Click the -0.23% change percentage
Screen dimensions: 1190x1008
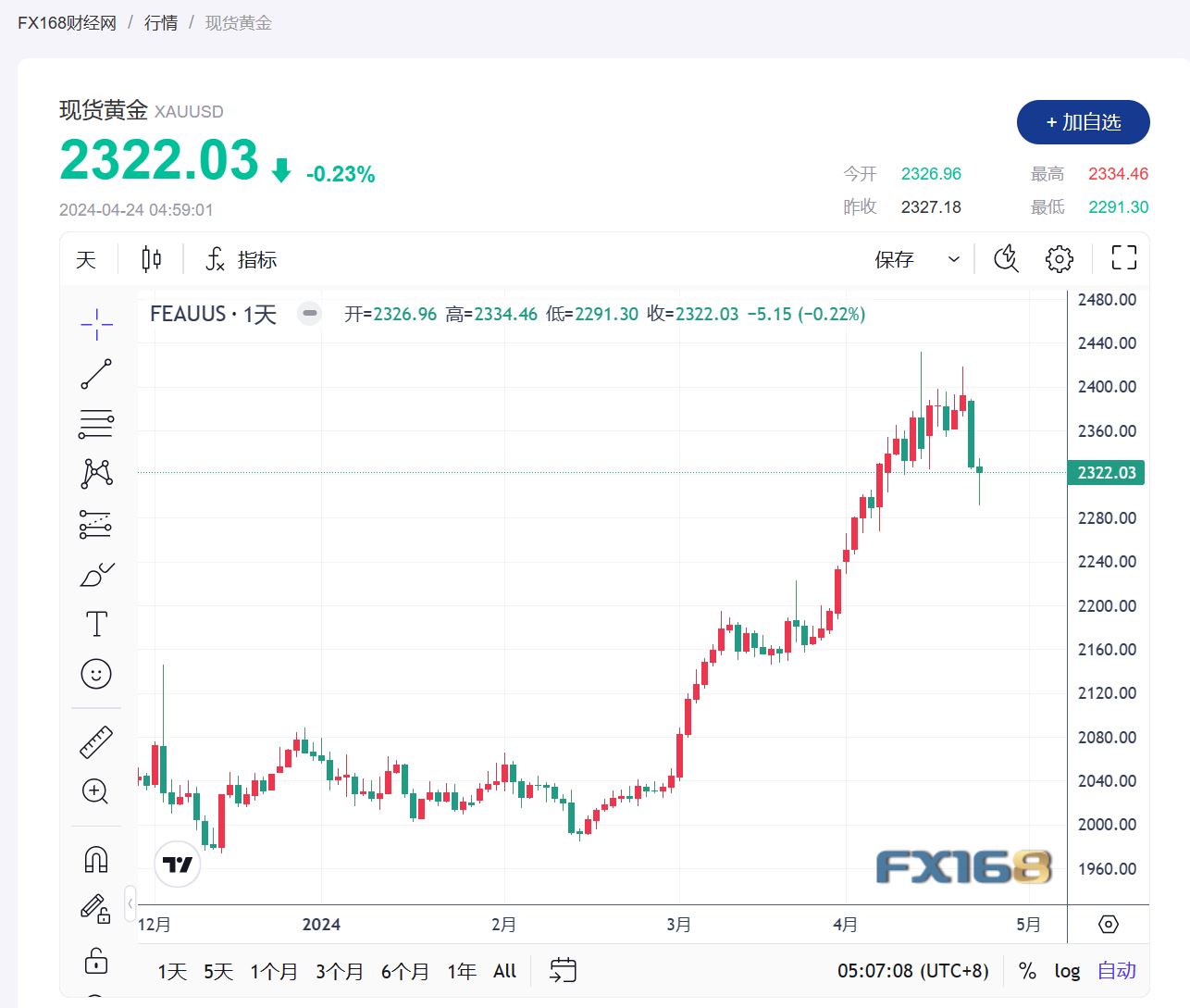coord(341,174)
